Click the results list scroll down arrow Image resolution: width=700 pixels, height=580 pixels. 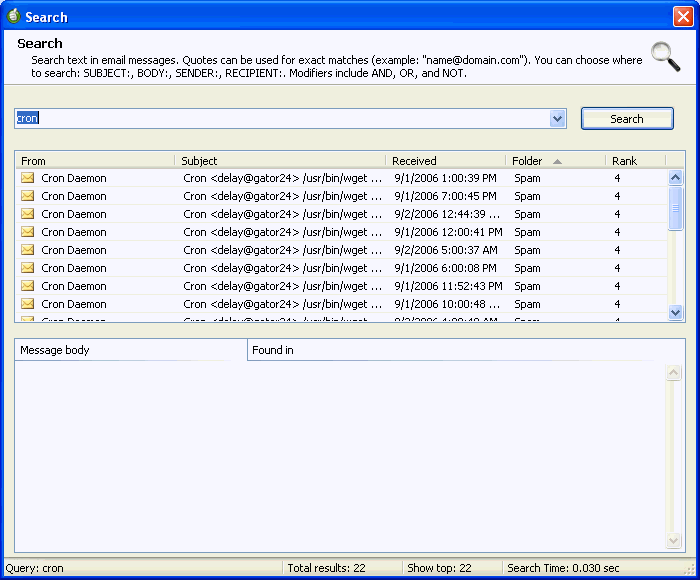tap(675, 313)
